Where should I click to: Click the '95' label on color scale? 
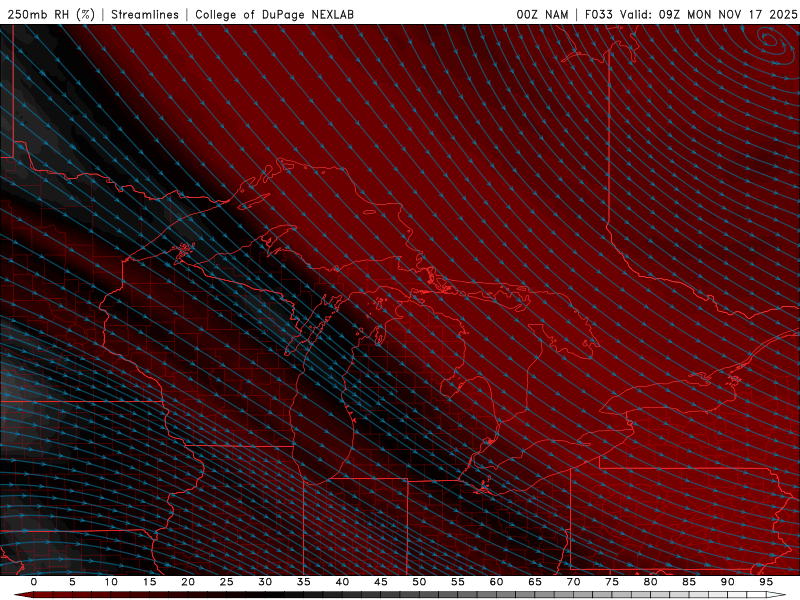[766, 582]
